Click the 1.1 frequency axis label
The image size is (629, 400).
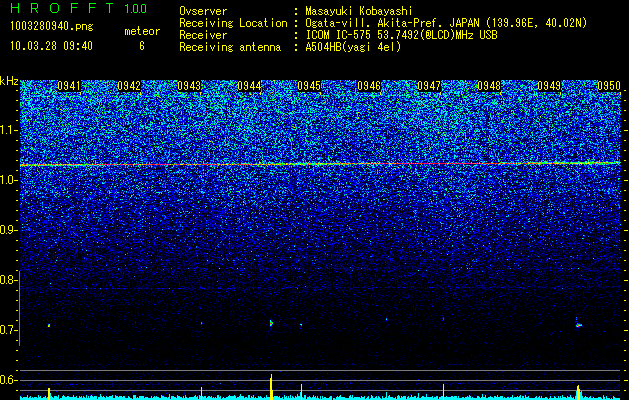(x=8, y=130)
